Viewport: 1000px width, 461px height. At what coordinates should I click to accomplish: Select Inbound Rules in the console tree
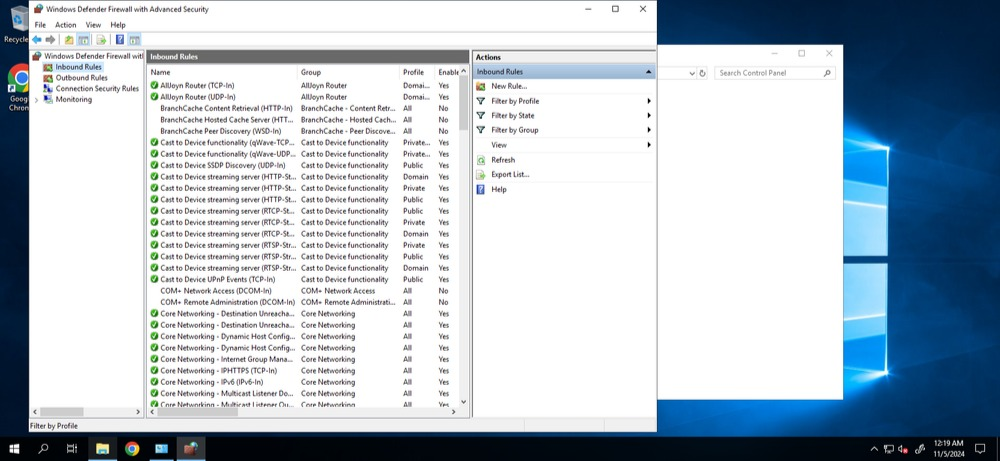tap(78, 67)
